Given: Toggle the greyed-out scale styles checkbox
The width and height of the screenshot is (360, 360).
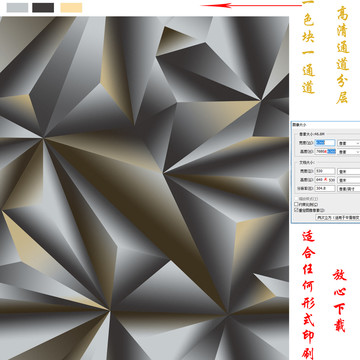Looking at the screenshot, I should 296,199.
